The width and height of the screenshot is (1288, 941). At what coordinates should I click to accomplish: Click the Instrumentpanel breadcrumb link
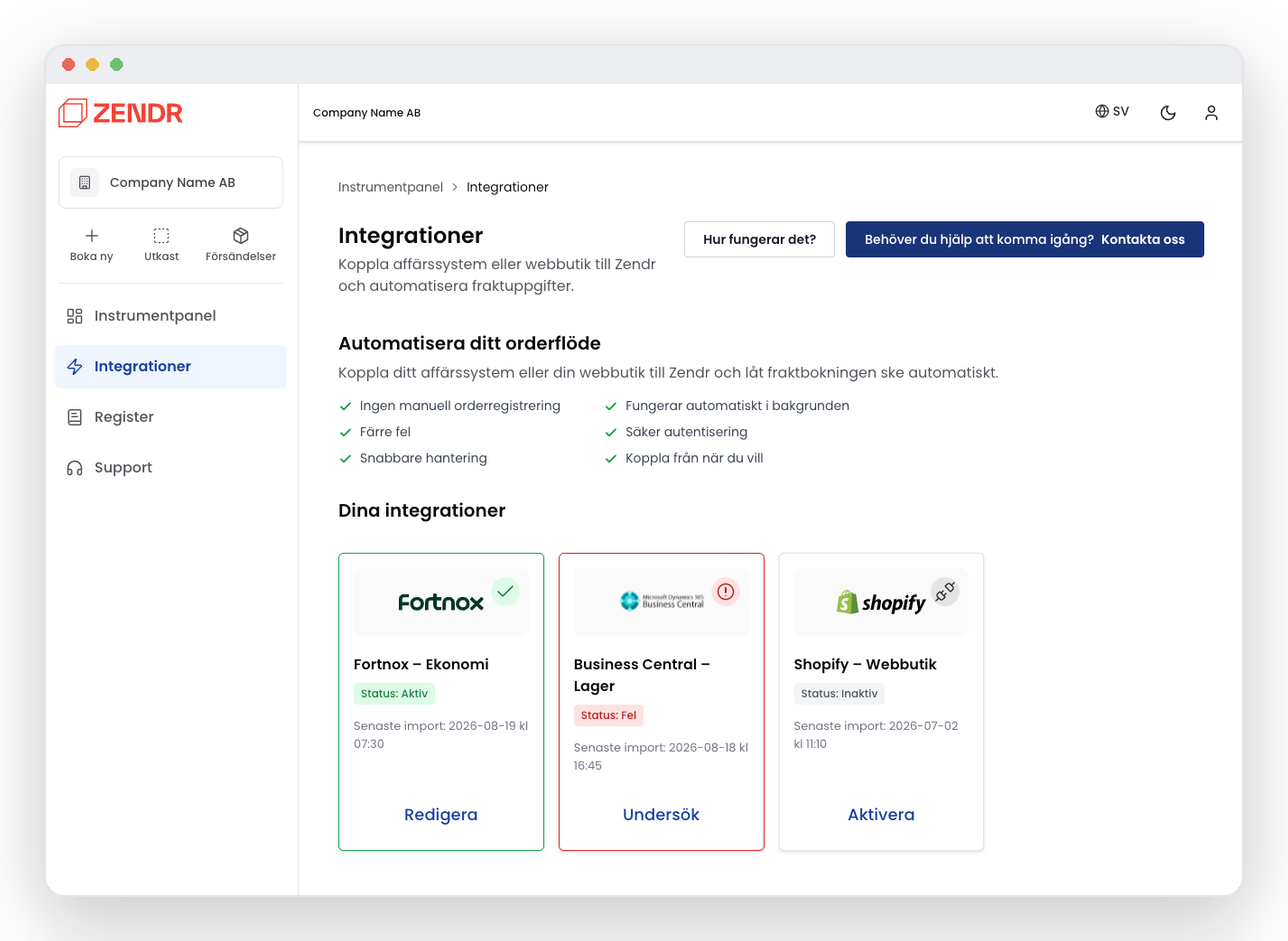tap(390, 187)
